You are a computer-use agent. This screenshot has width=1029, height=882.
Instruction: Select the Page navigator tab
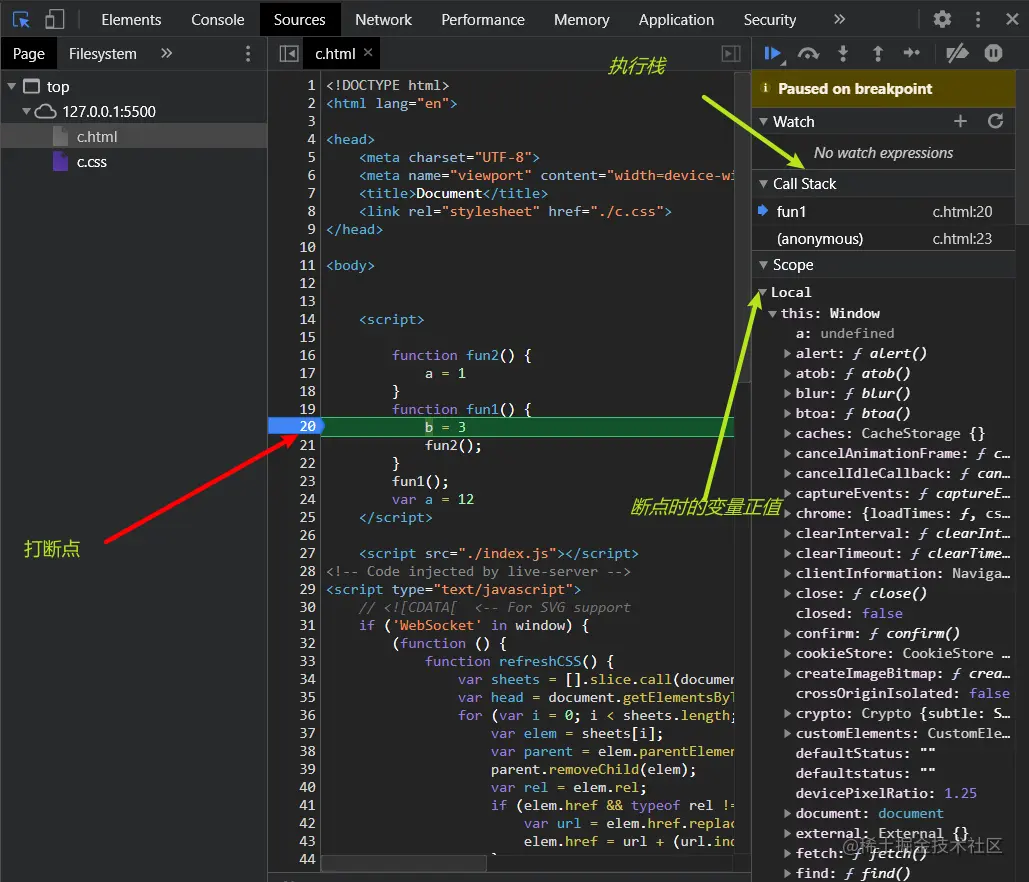click(29, 54)
